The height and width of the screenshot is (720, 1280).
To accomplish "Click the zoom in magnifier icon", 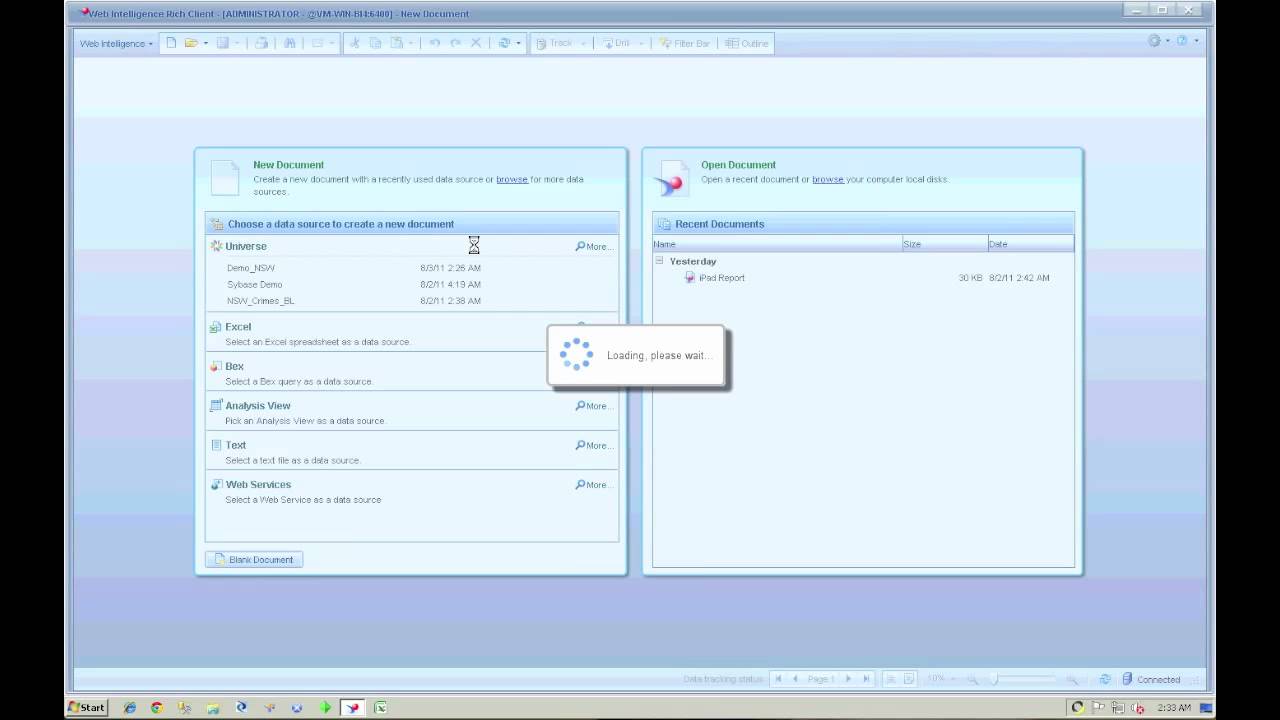I will tap(1072, 679).
